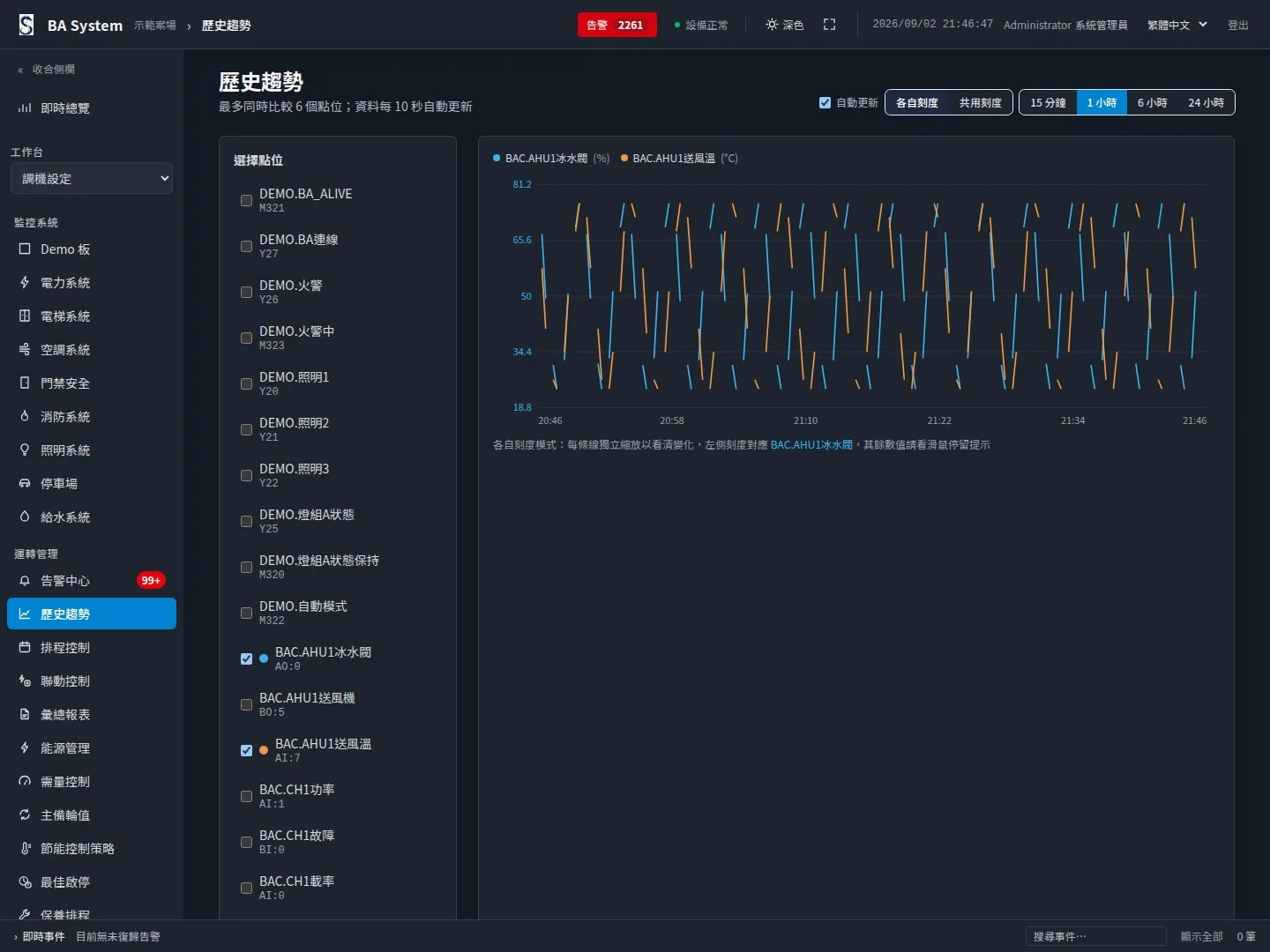Open 保養排程 wrench icon
The height and width of the screenshot is (952, 1270).
[25, 914]
